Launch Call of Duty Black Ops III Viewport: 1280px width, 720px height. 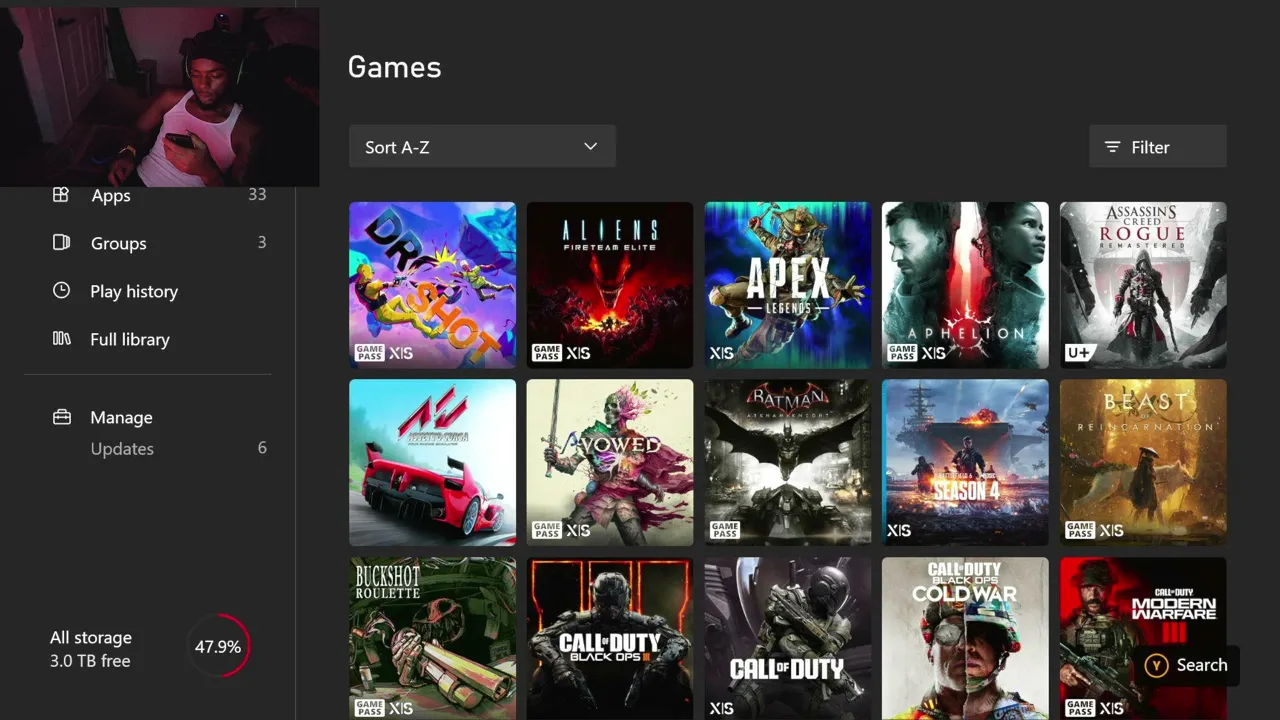click(x=610, y=639)
